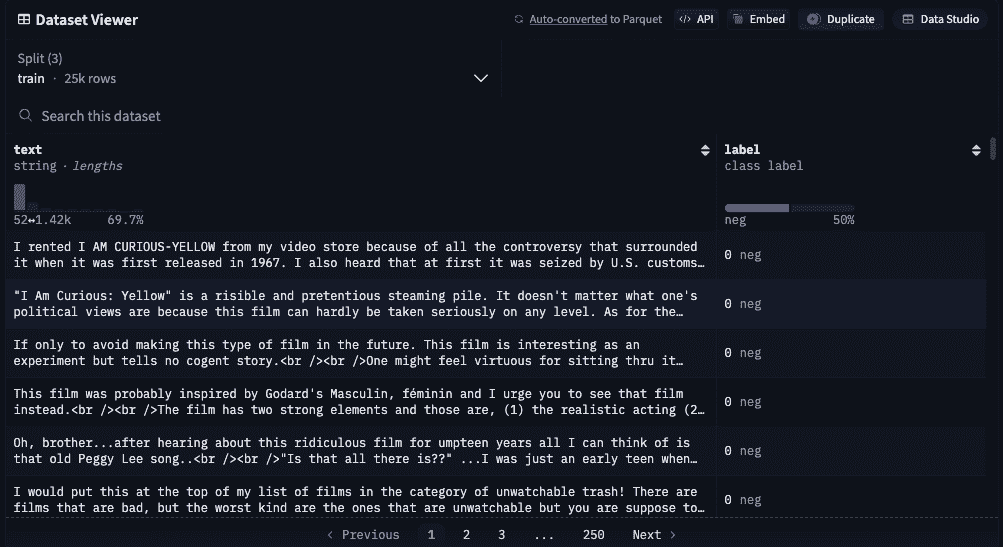Viewport: 1003px width, 547px height.
Task: Click the neg class distribution bar
Action: click(757, 208)
